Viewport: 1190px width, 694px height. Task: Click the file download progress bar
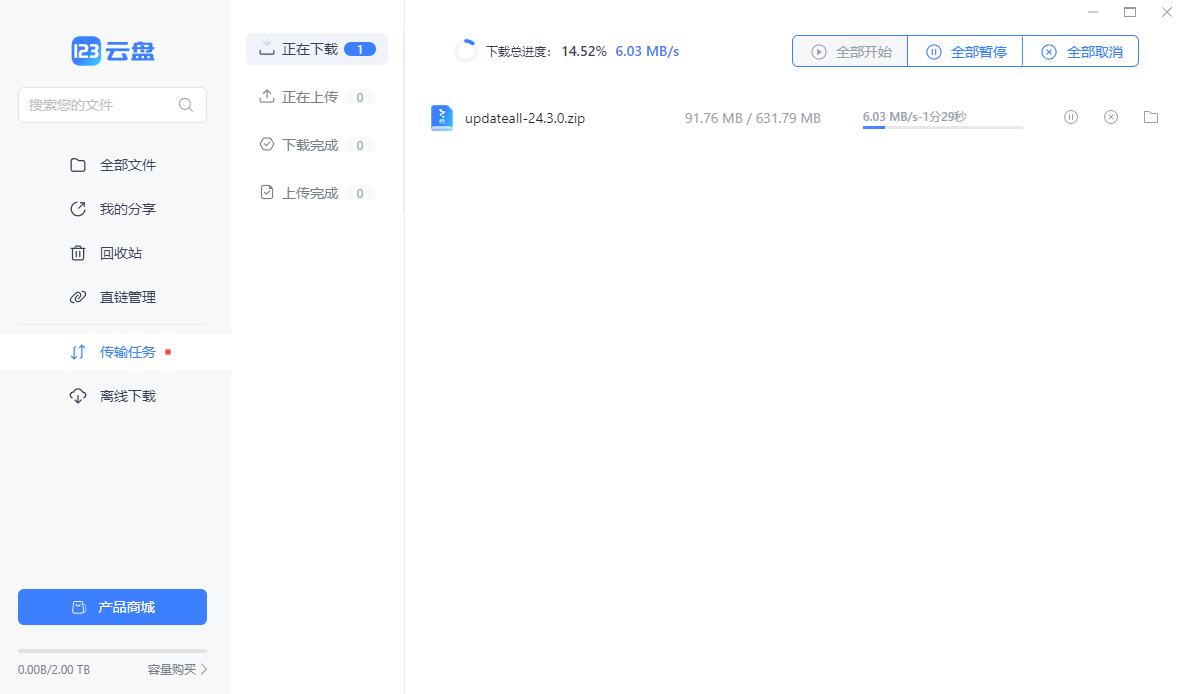point(942,128)
